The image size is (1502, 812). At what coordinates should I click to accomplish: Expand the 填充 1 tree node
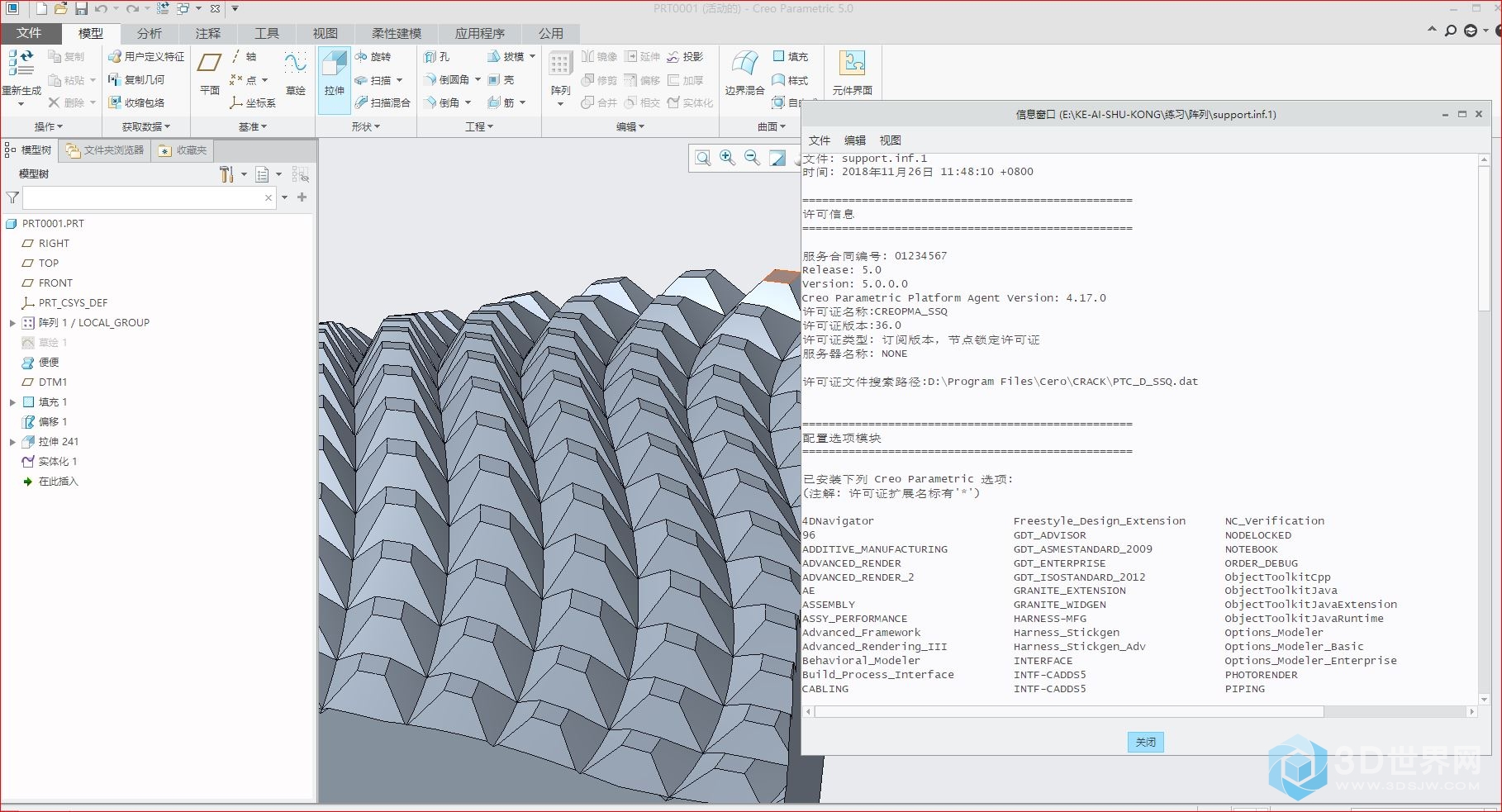point(12,402)
